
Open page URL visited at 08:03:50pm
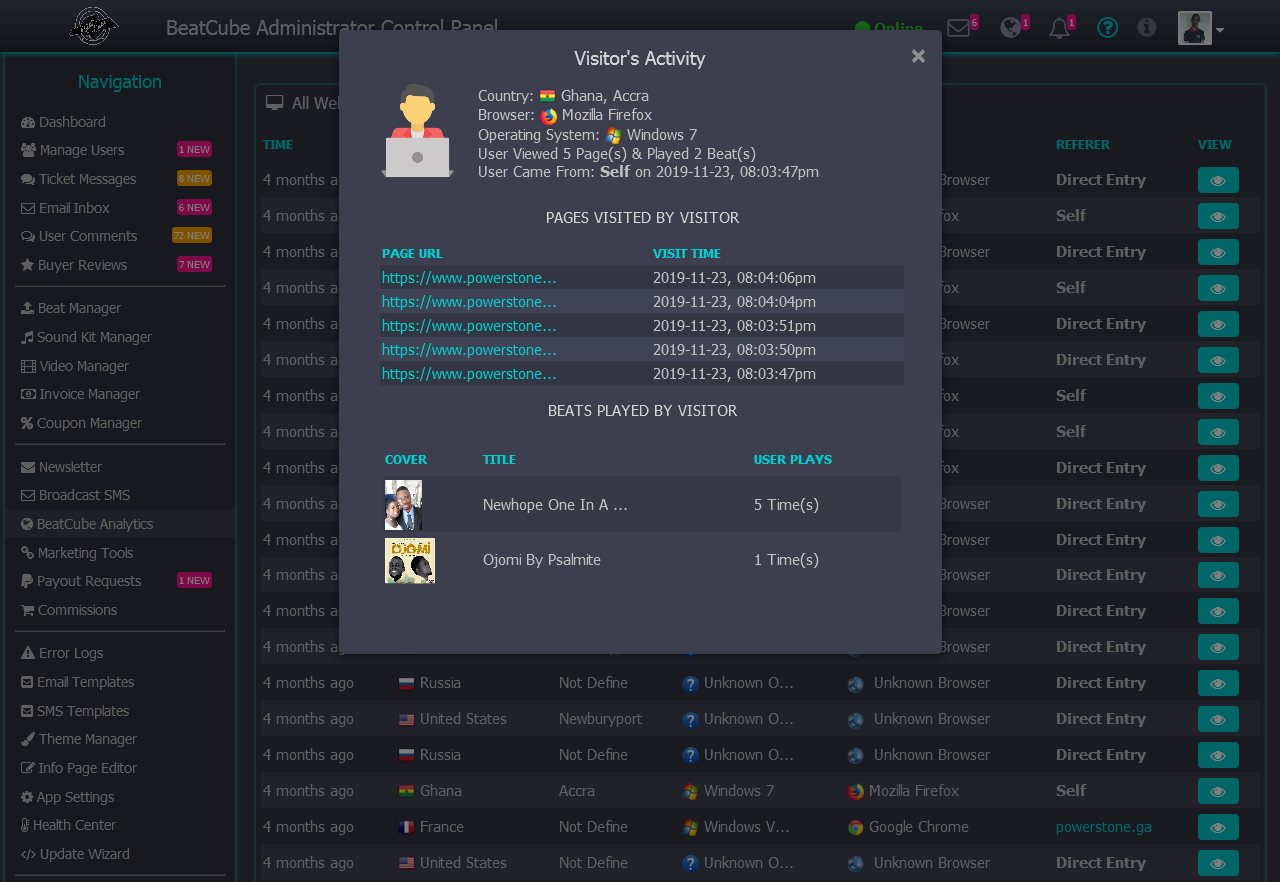[x=469, y=349]
